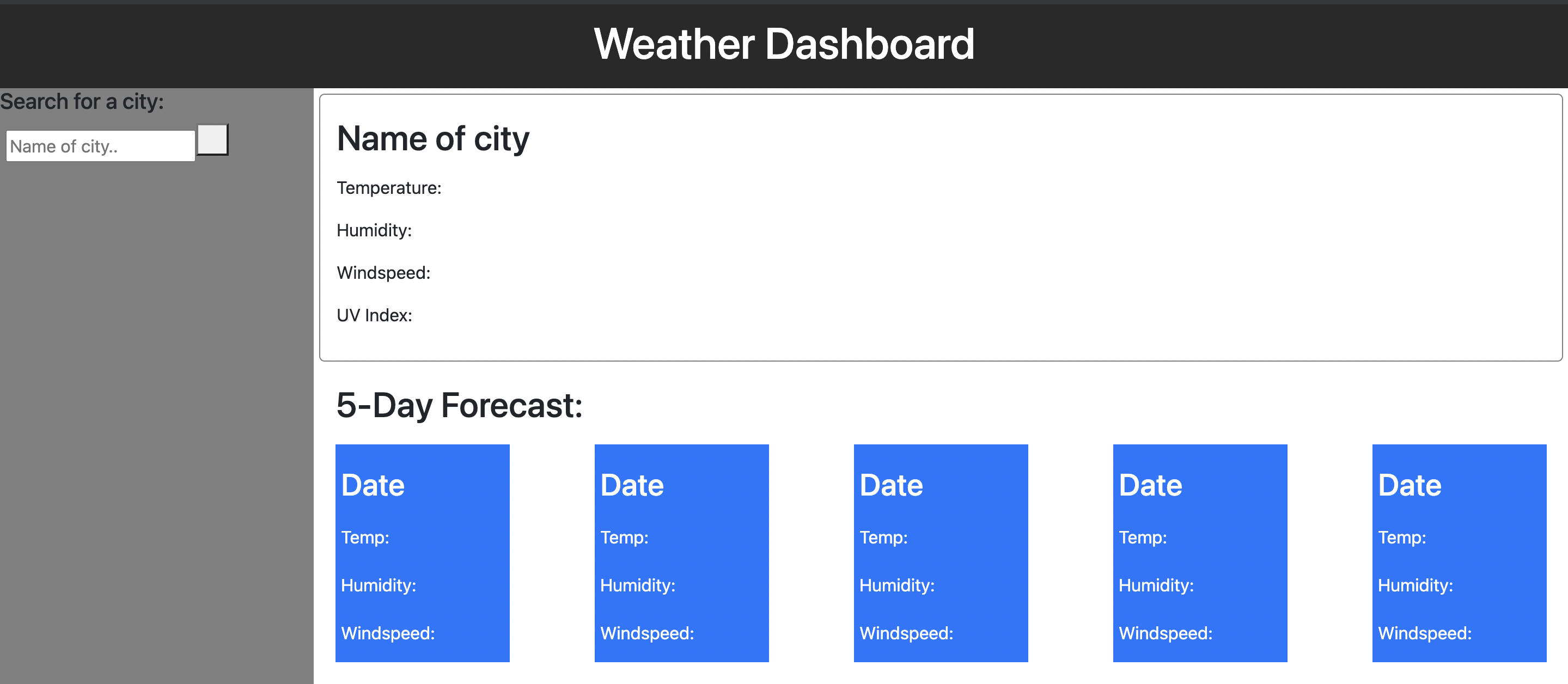Click Temp label on second forecast card
Viewport: 1568px width, 684px height.
[624, 538]
